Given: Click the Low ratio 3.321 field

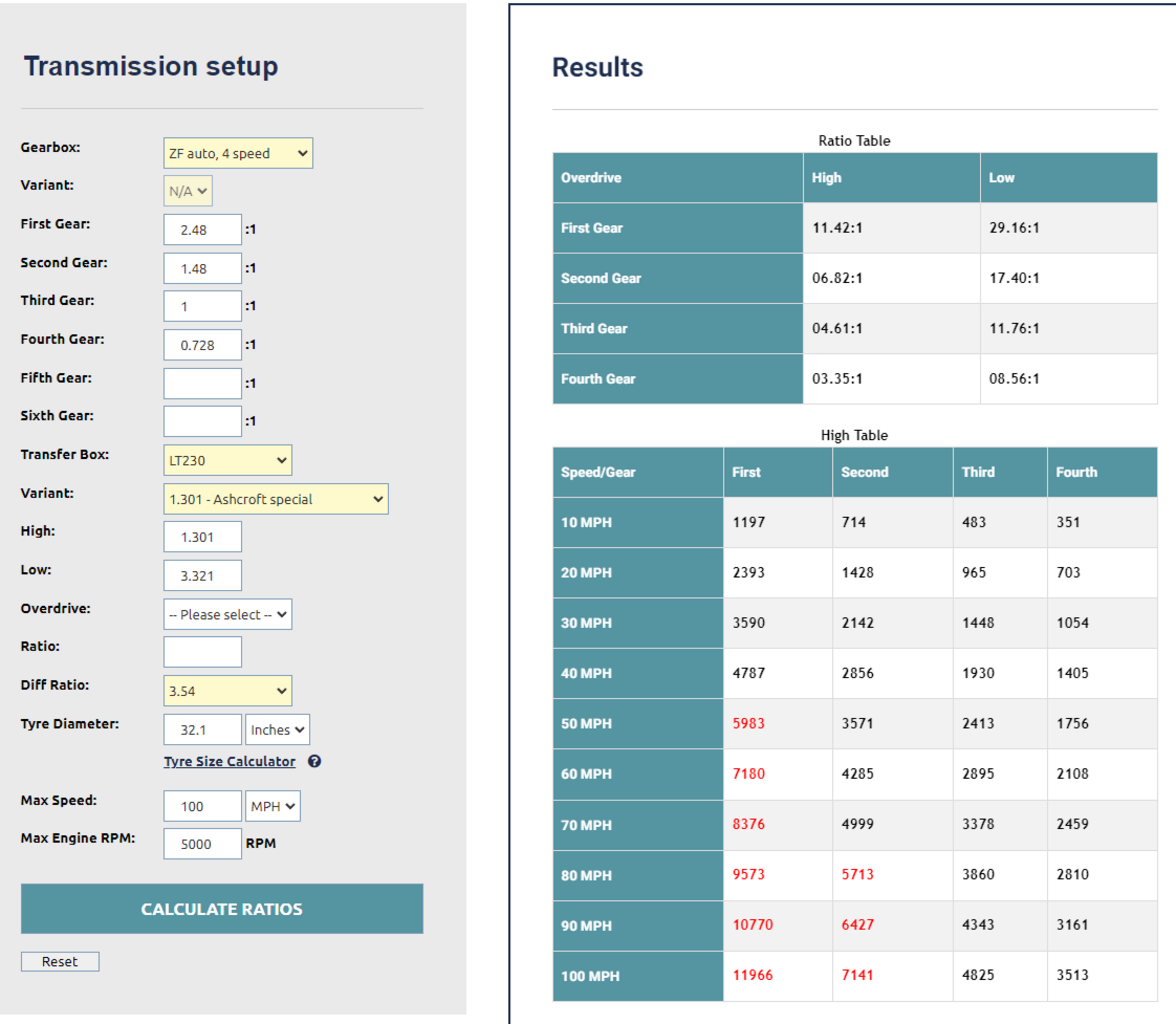Looking at the screenshot, I should coord(202,575).
